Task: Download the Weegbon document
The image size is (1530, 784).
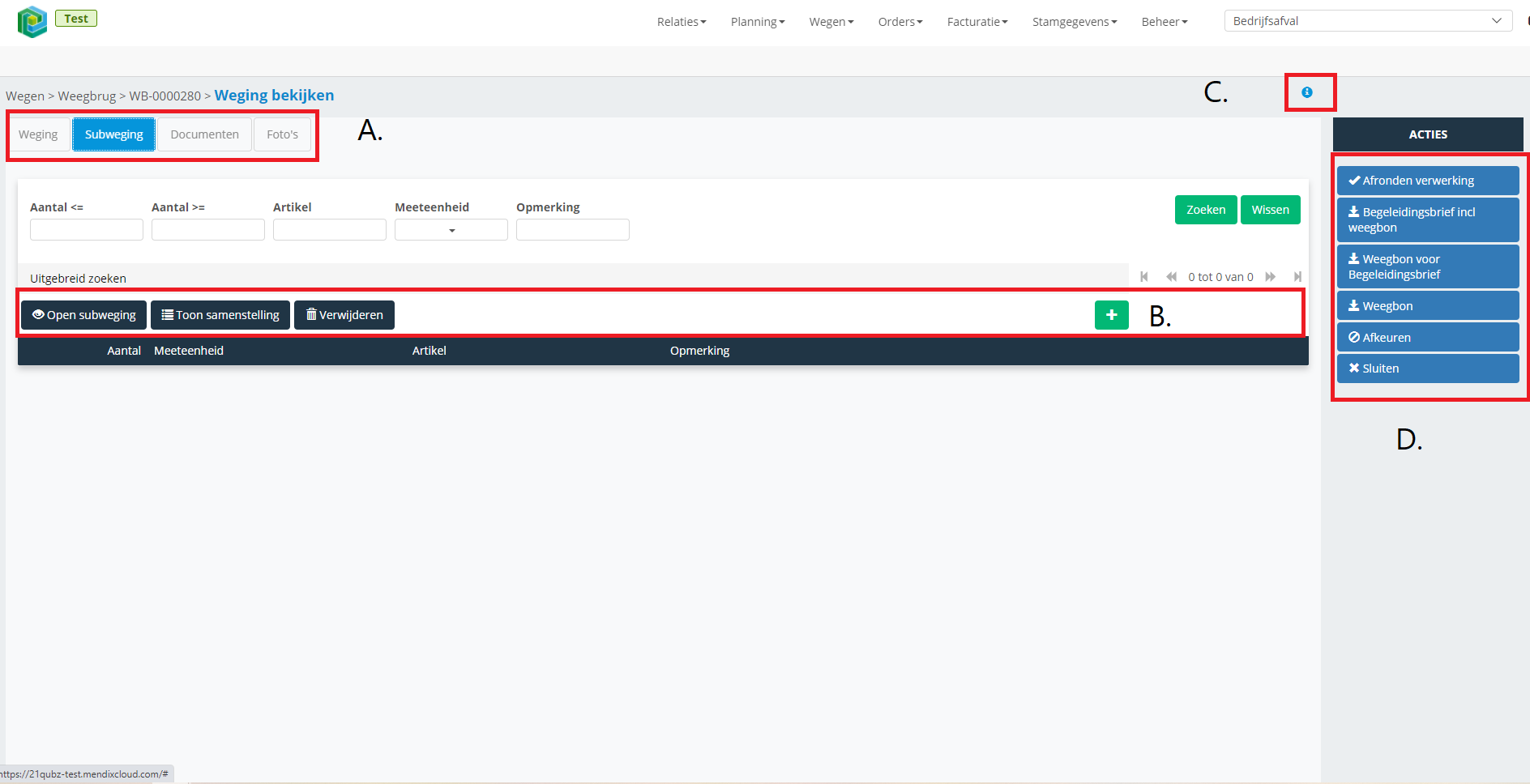Action: 1428,306
